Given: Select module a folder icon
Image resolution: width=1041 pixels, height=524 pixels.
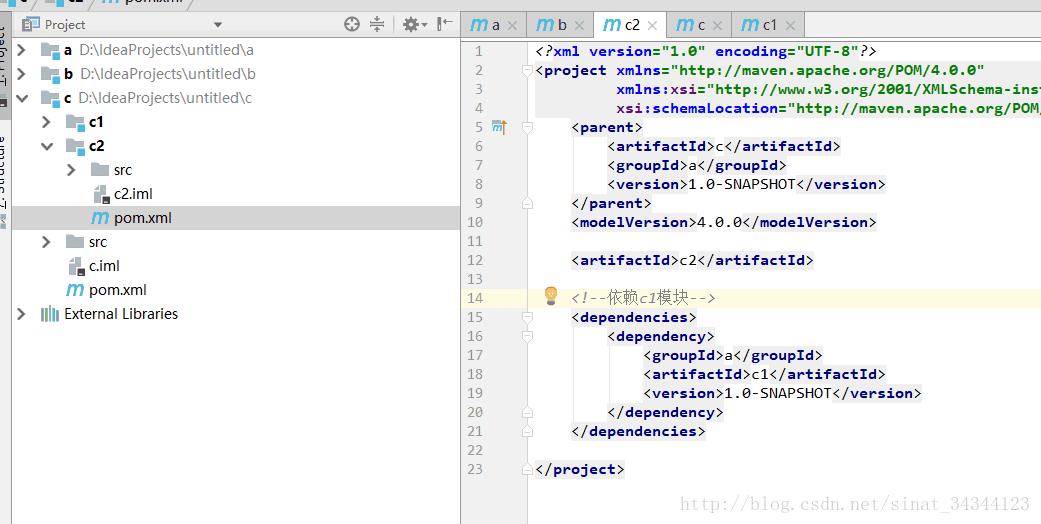Looking at the screenshot, I should click(50, 50).
